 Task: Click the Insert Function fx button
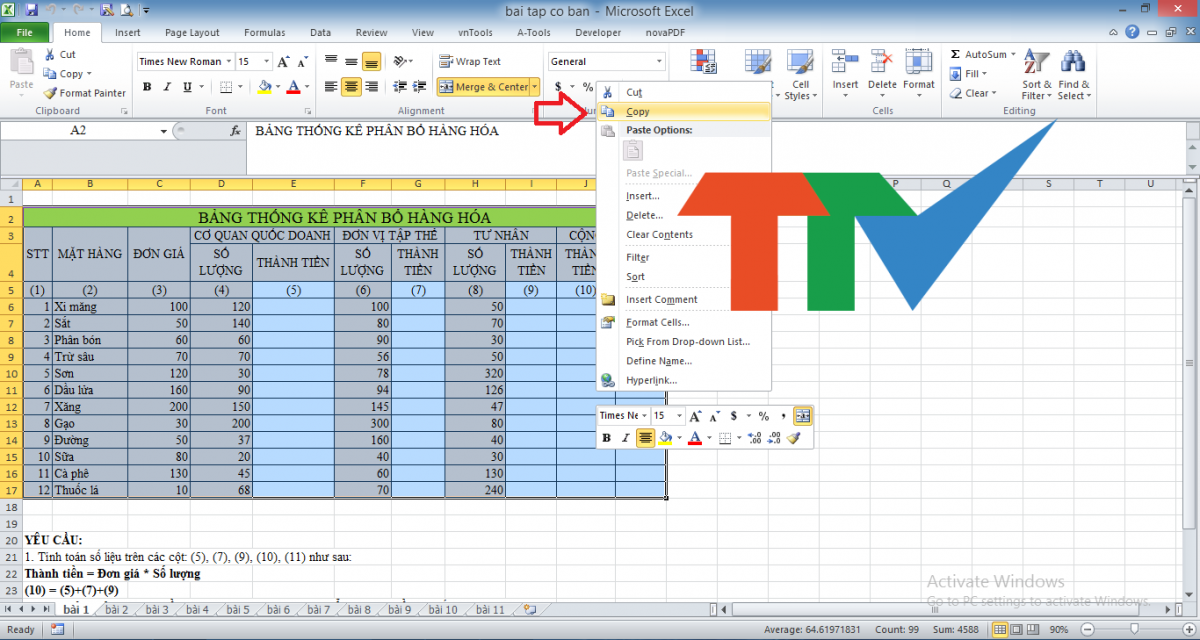click(236, 131)
